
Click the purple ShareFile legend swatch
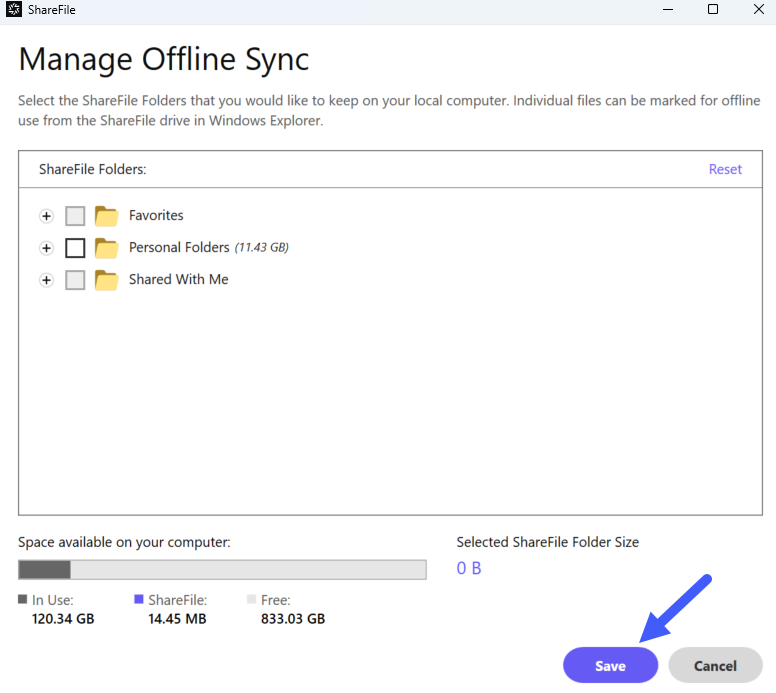(x=139, y=599)
